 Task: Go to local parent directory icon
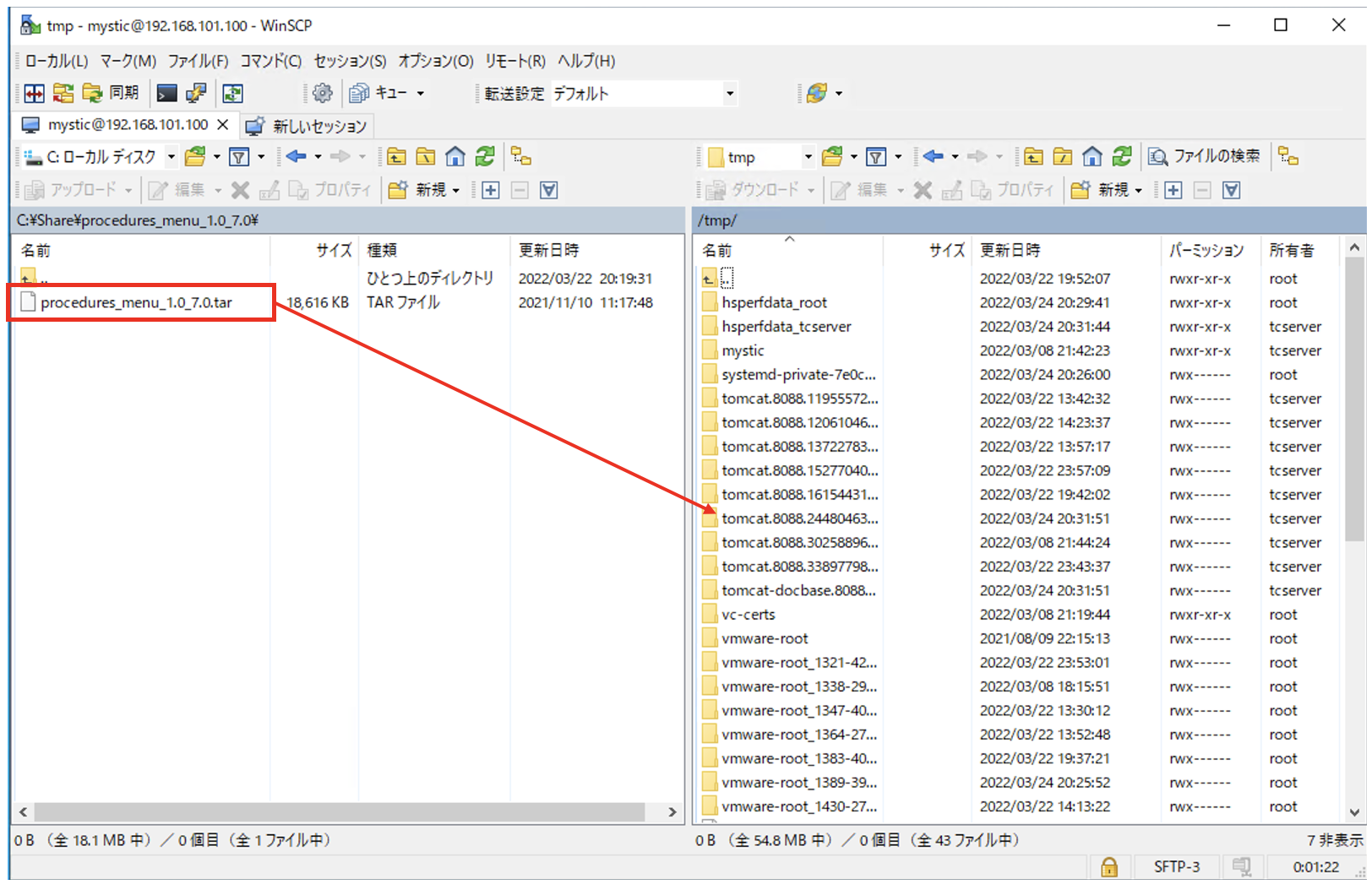click(396, 156)
